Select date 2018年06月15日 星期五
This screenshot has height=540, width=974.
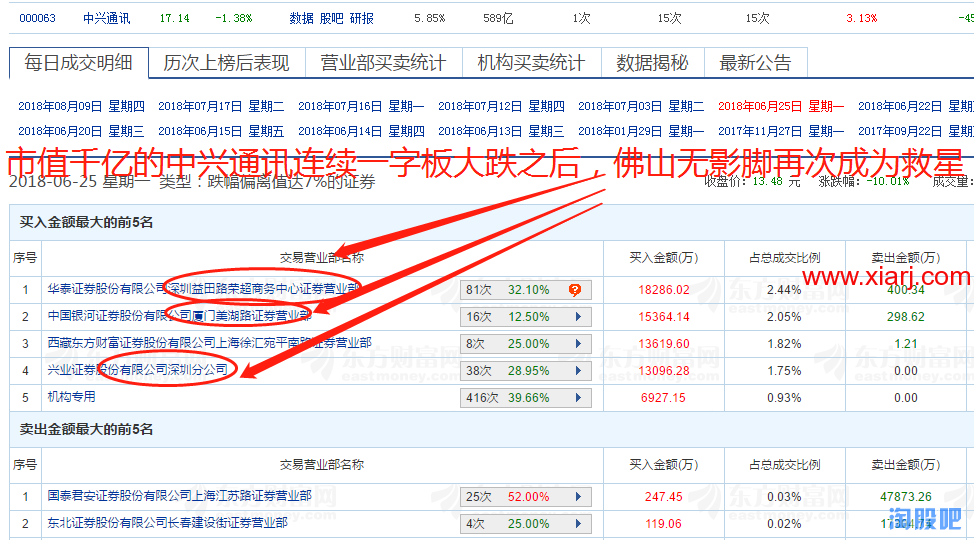coord(221,131)
